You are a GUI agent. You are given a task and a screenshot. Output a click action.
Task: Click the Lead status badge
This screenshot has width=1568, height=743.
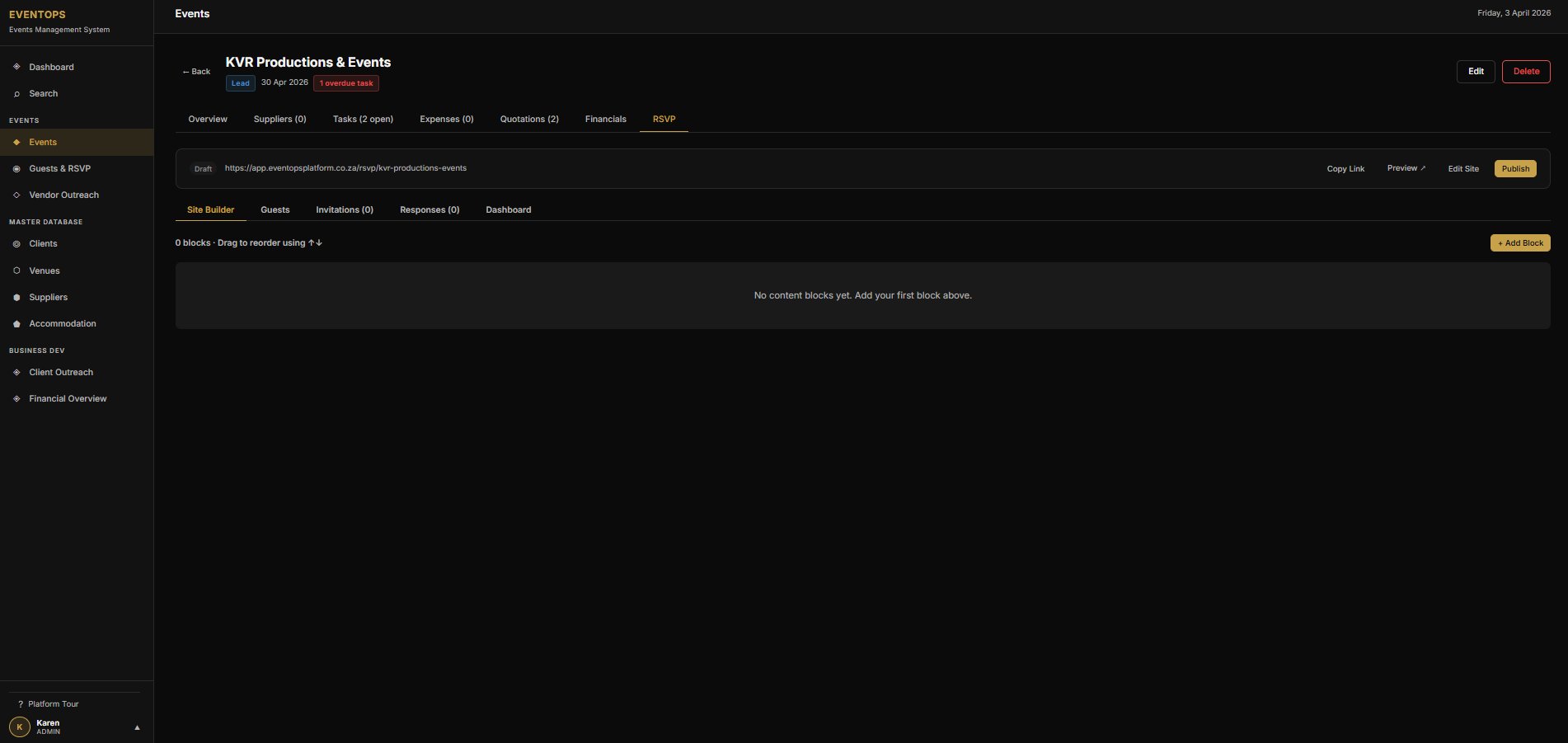[240, 83]
